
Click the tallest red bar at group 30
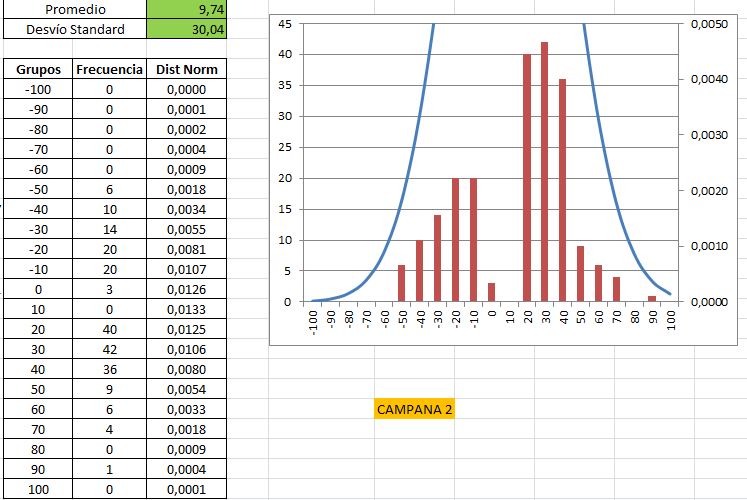pyautogui.click(x=545, y=170)
